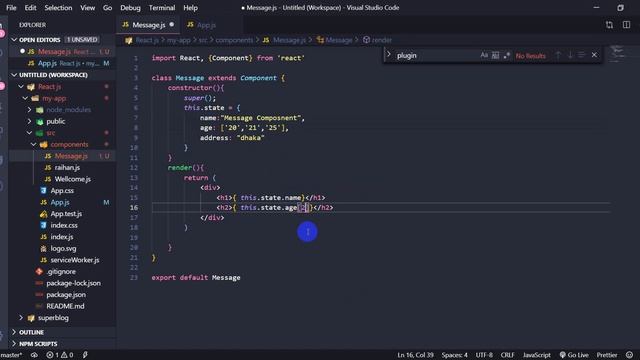This screenshot has width=640, height=360.
Task: Expand the superblog folder
Action: tap(21, 318)
